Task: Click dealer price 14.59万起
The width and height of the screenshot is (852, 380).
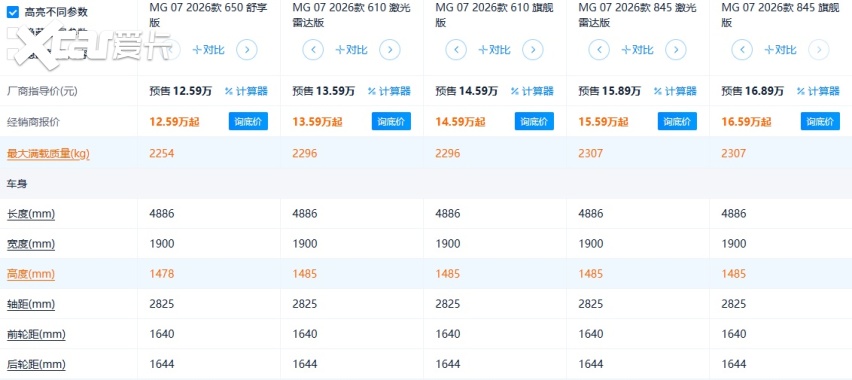Action: pyautogui.click(x=460, y=122)
